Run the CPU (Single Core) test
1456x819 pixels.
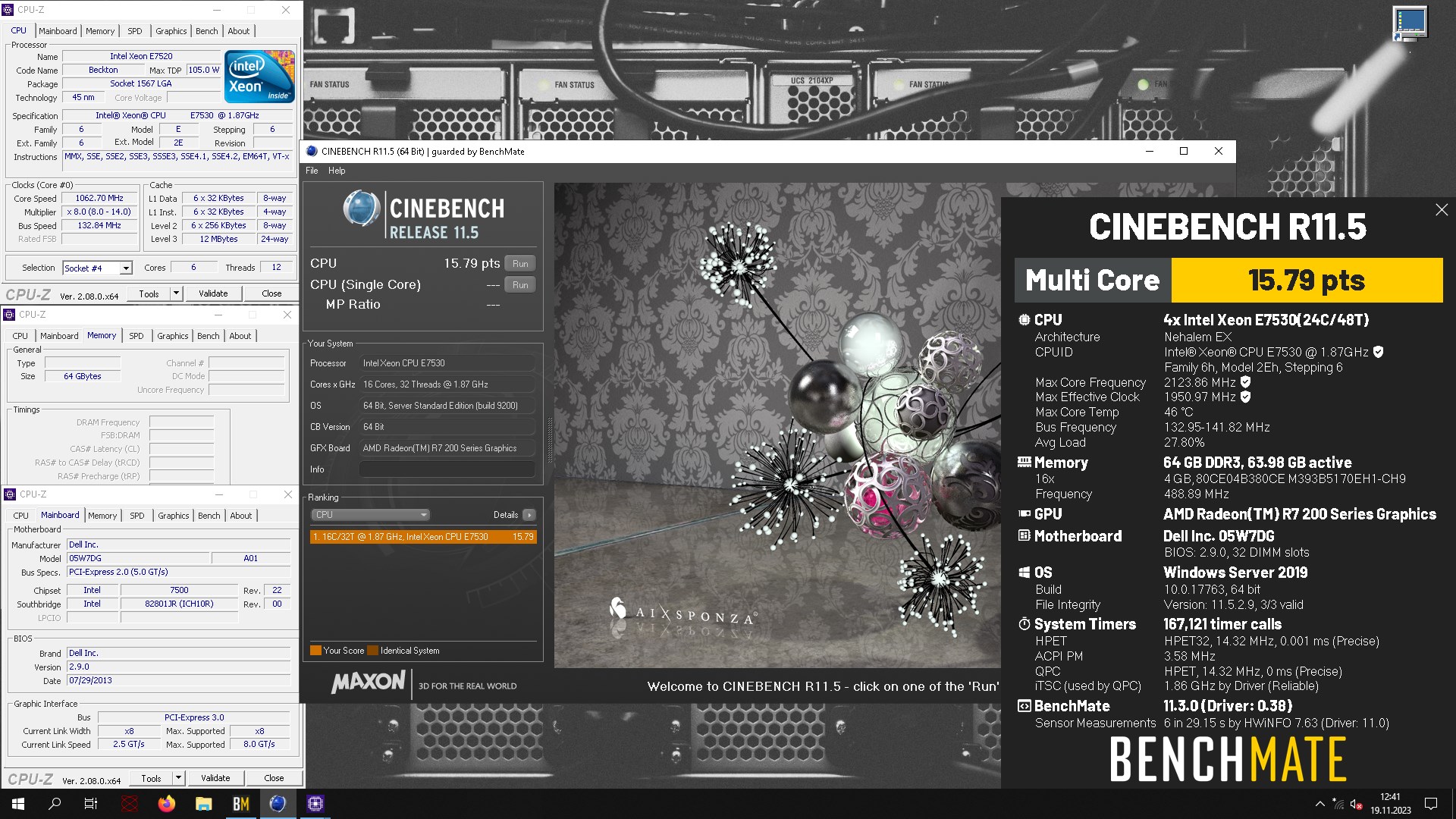[520, 285]
